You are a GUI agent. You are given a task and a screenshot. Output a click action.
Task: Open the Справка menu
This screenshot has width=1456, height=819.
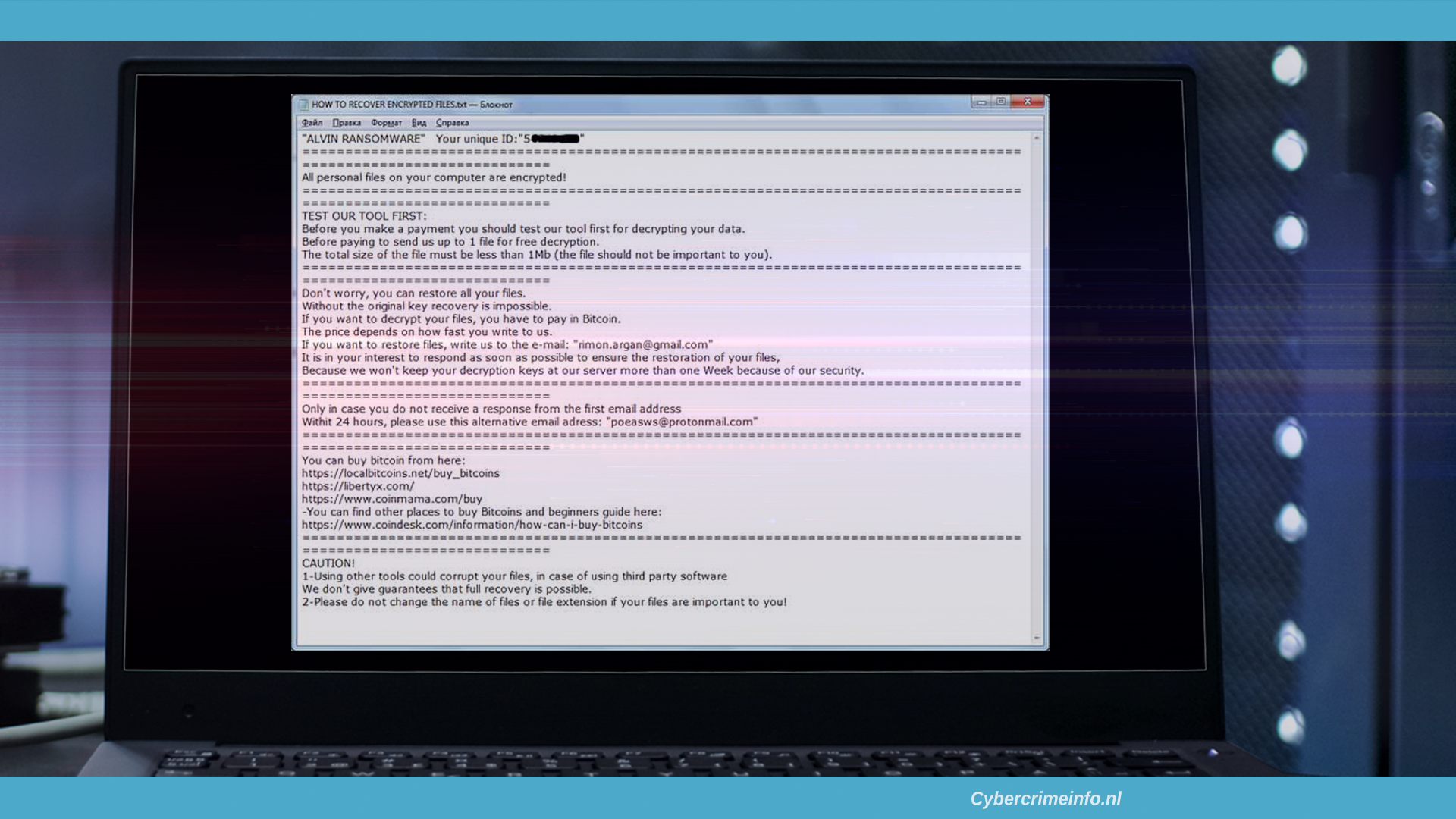pyautogui.click(x=452, y=123)
